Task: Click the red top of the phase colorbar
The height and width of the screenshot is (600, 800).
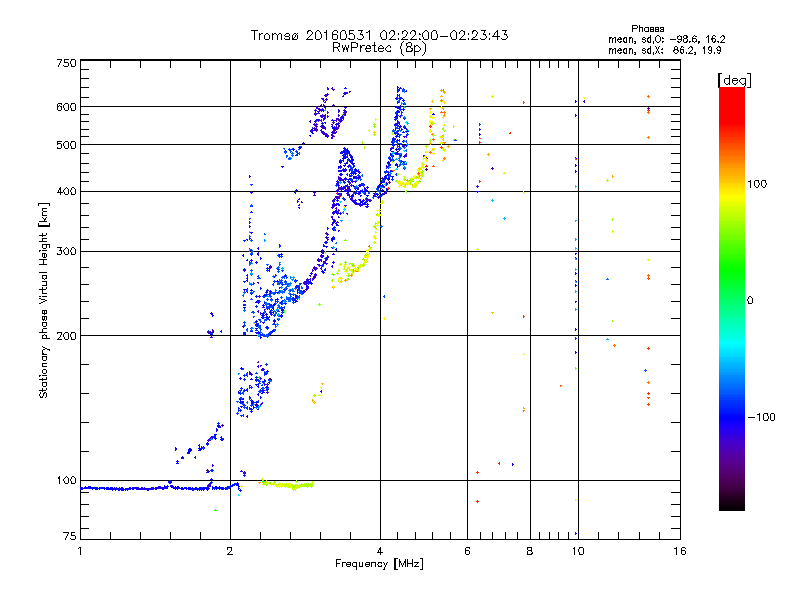Action: point(732,99)
